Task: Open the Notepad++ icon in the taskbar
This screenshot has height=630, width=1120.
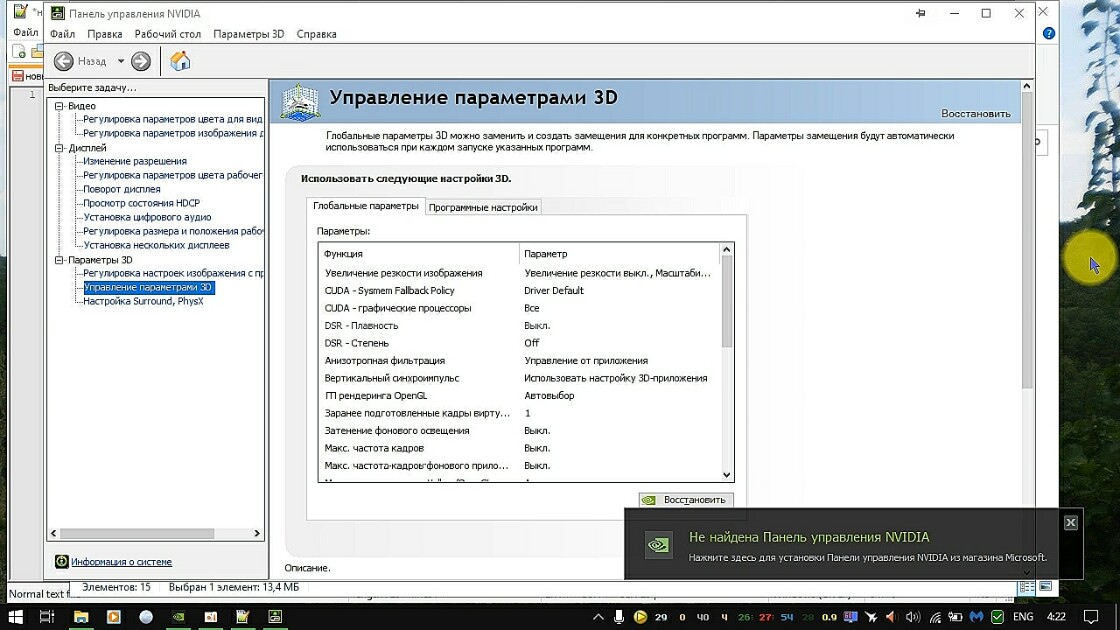Action: [243, 616]
